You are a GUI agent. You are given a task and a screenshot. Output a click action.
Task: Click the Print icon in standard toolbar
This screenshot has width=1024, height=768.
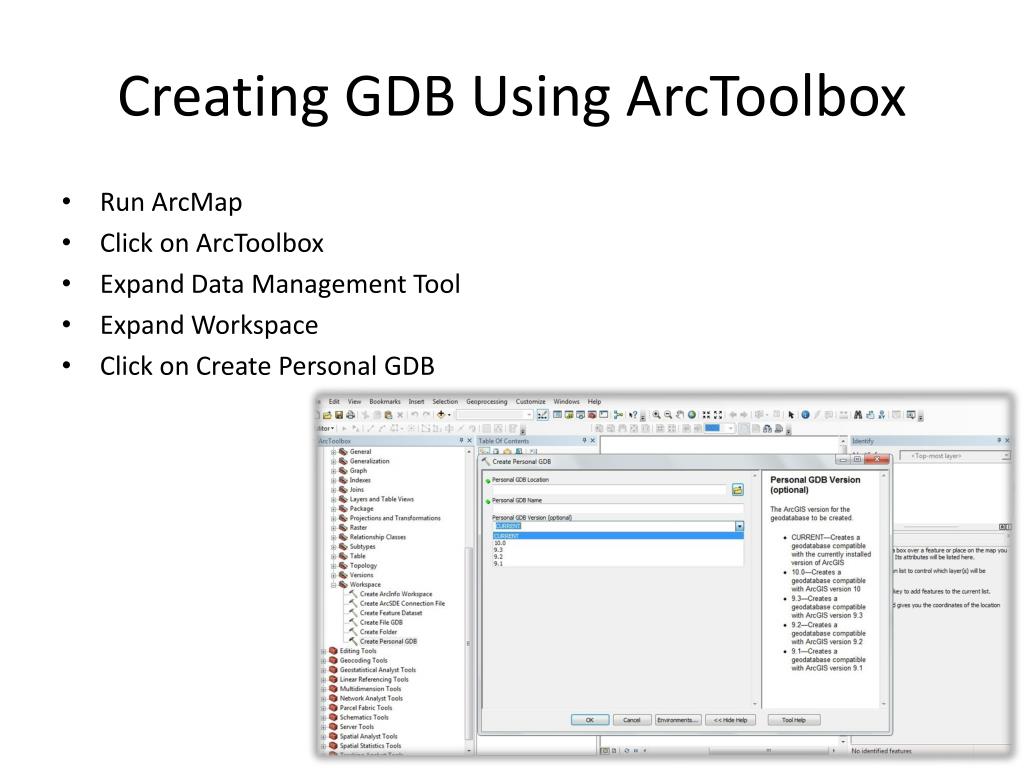[x=351, y=415]
